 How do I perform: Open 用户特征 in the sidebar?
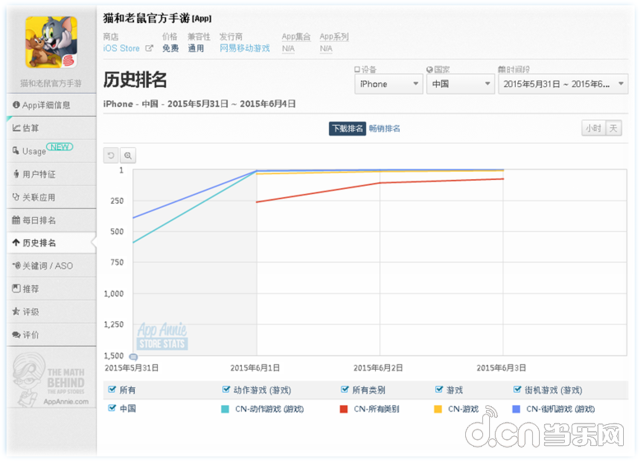tap(52, 174)
